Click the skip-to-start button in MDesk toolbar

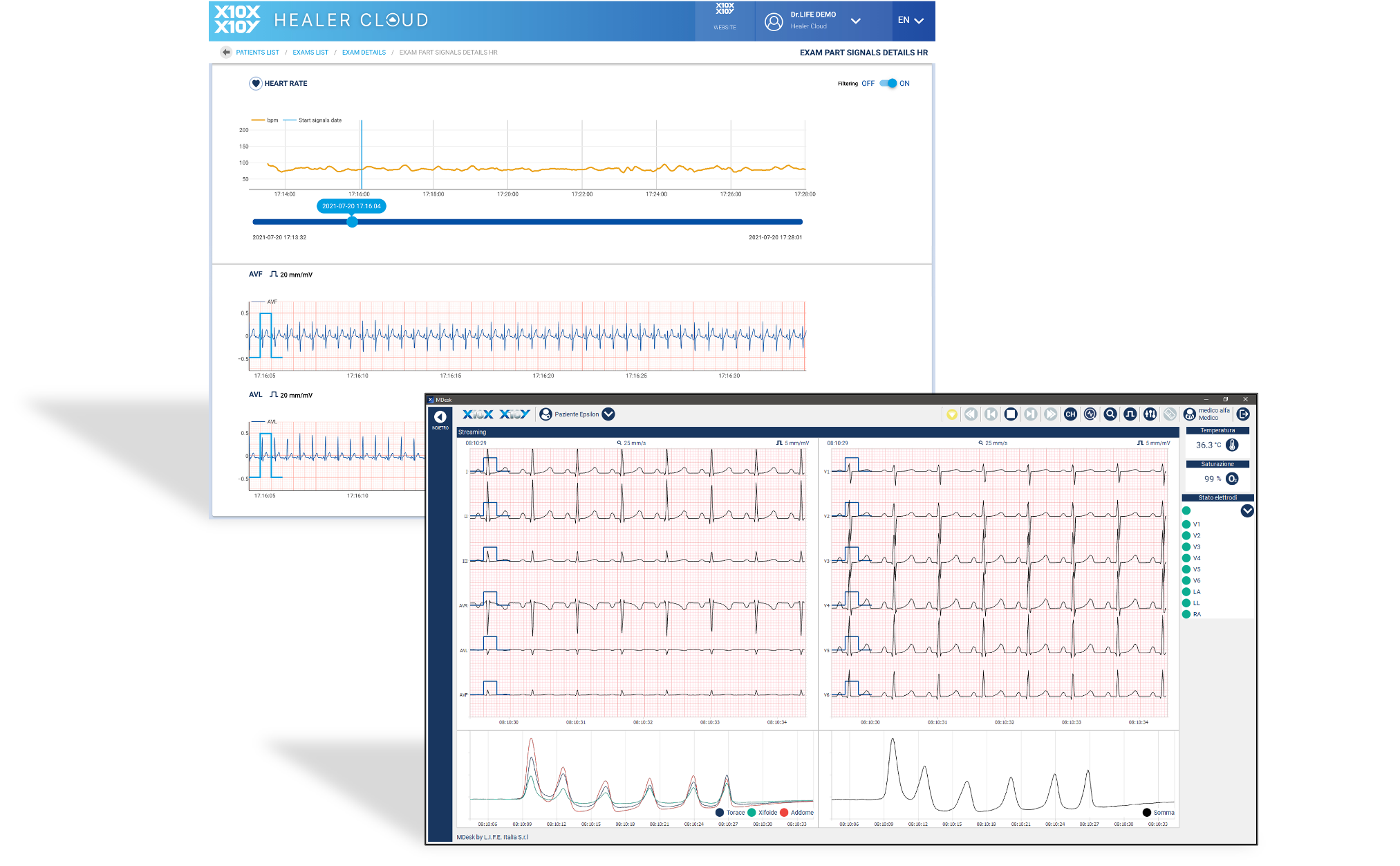click(x=991, y=414)
